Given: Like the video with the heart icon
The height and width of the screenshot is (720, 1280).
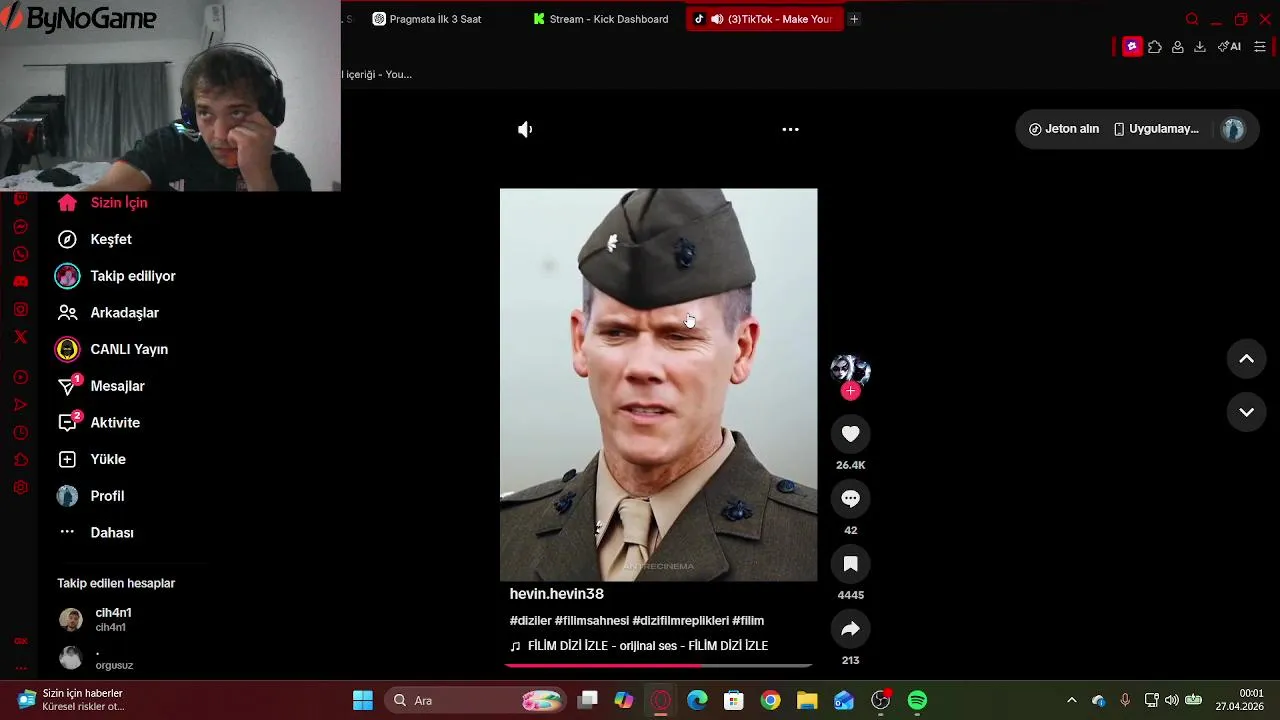Looking at the screenshot, I should (850, 434).
